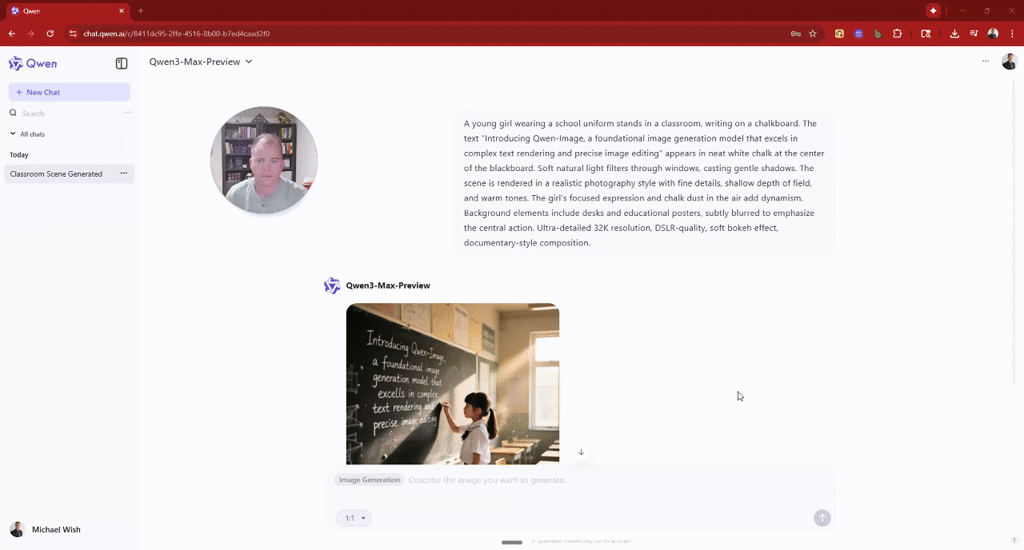The width and height of the screenshot is (1024, 550).
Task: Open the Classroom Scene Generated chat
Action: coord(56,174)
